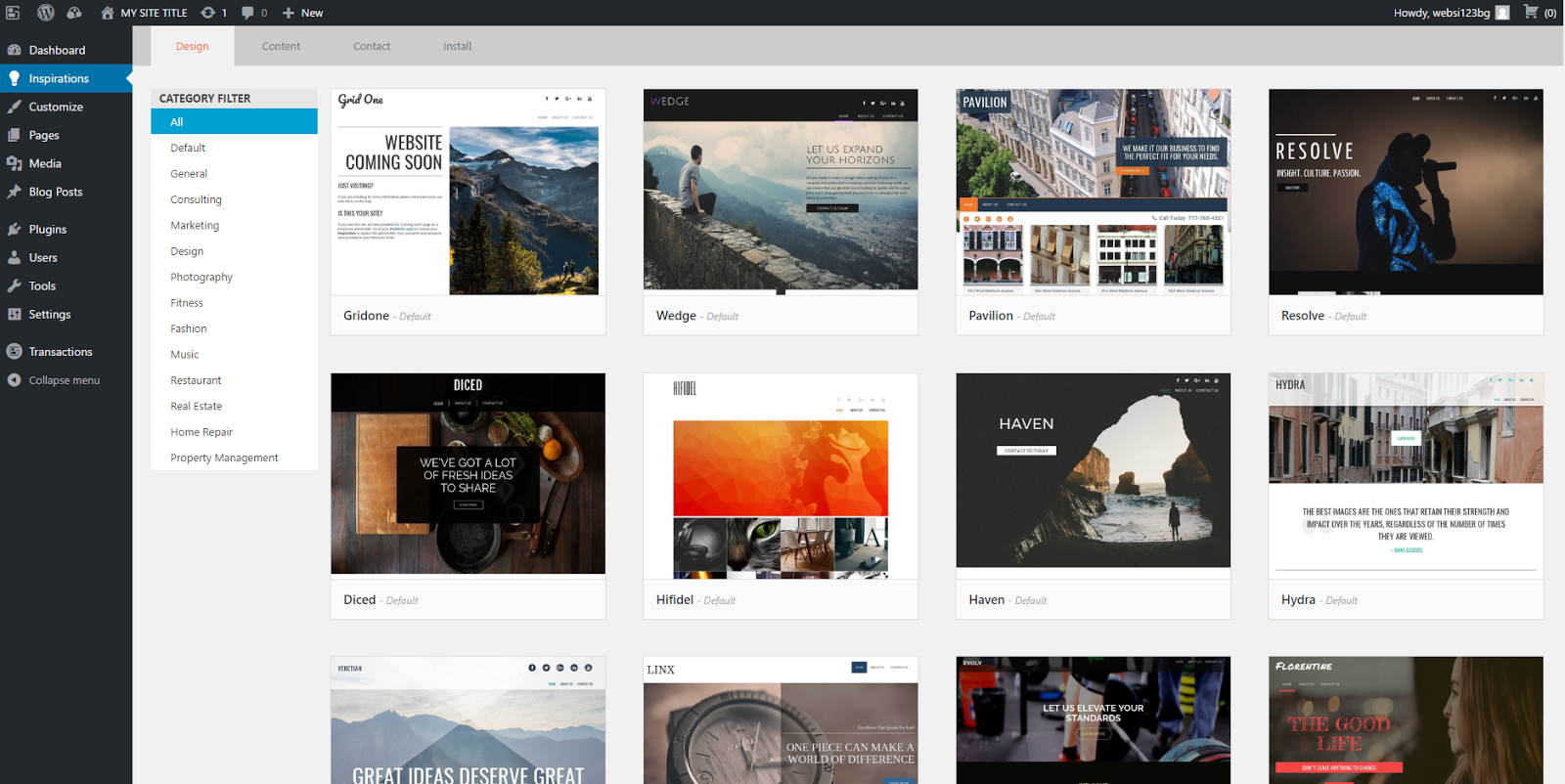Switch to the Content tab
This screenshot has height=784, width=1565.
281,46
